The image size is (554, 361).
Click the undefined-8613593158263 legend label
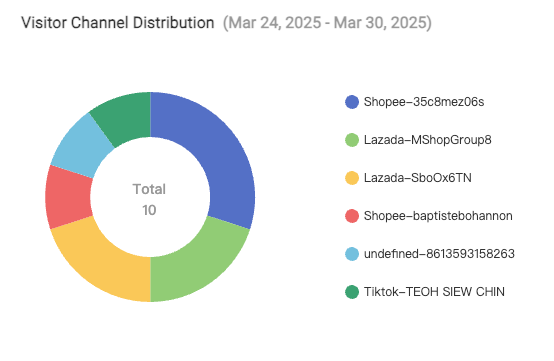[439, 254]
